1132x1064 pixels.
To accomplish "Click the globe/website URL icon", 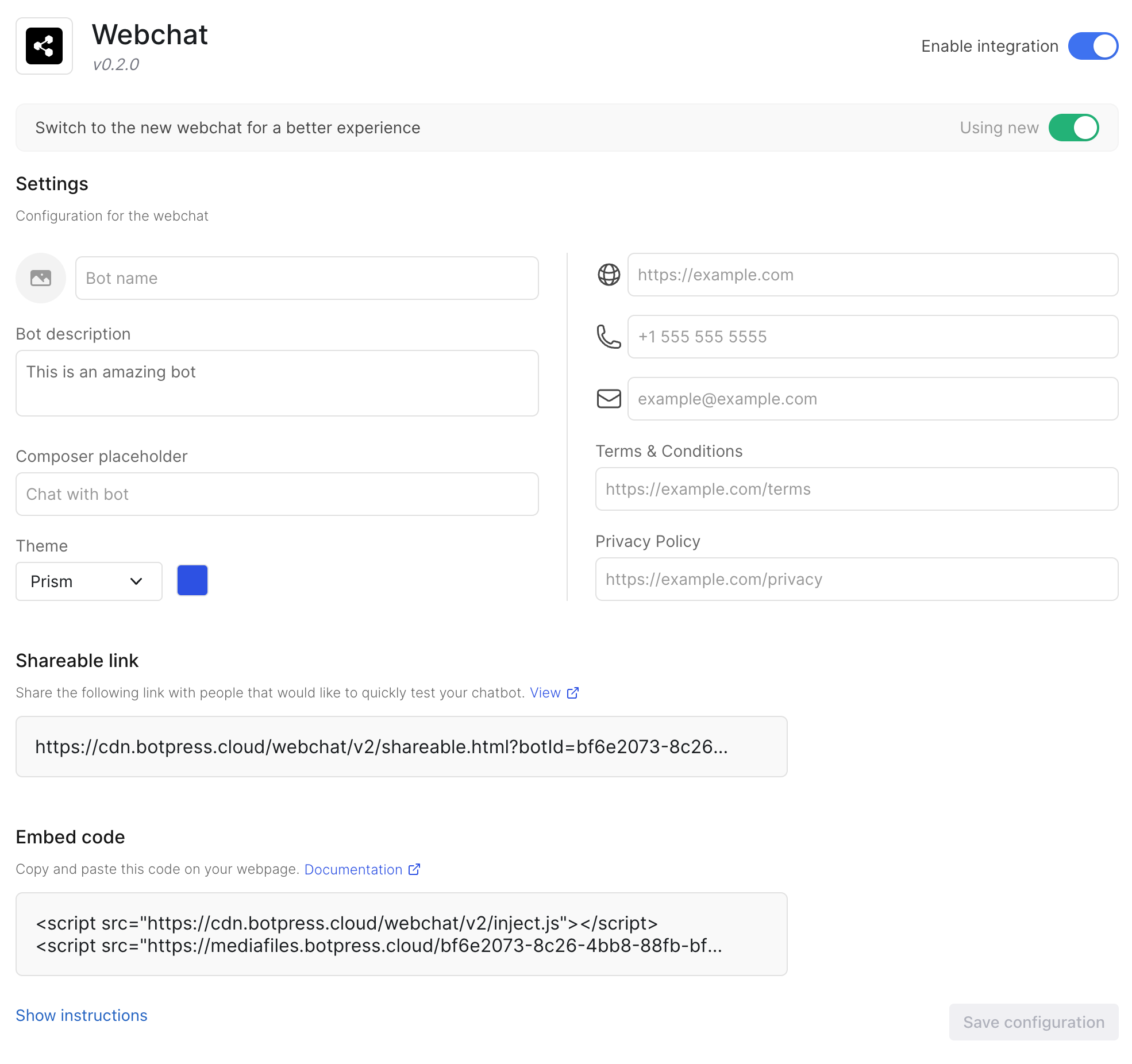I will click(x=608, y=275).
